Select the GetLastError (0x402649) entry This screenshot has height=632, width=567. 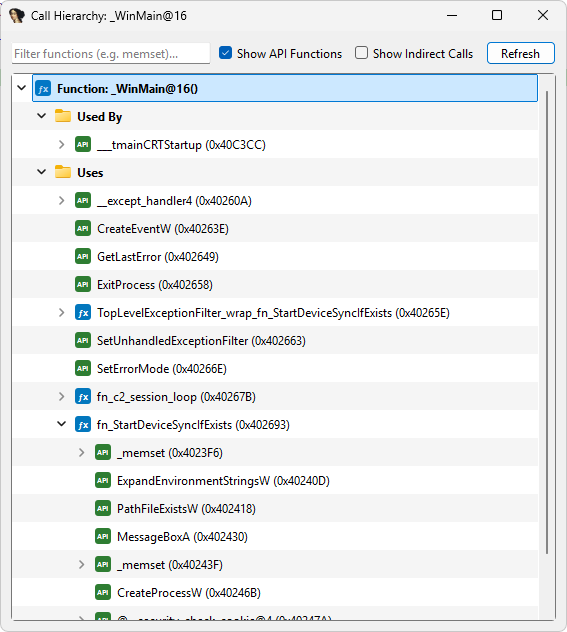[x=158, y=257]
